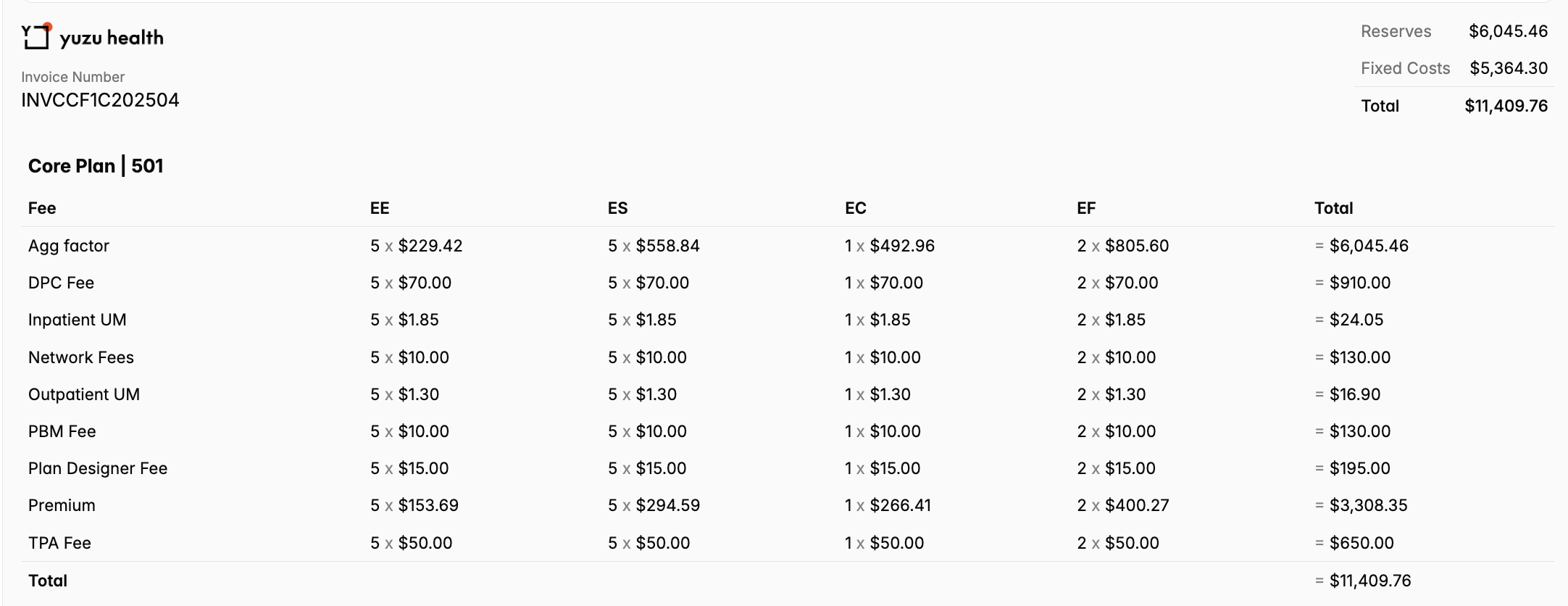The height and width of the screenshot is (606, 1568).
Task: Click the table's bottom Total row label
Action: [48, 581]
